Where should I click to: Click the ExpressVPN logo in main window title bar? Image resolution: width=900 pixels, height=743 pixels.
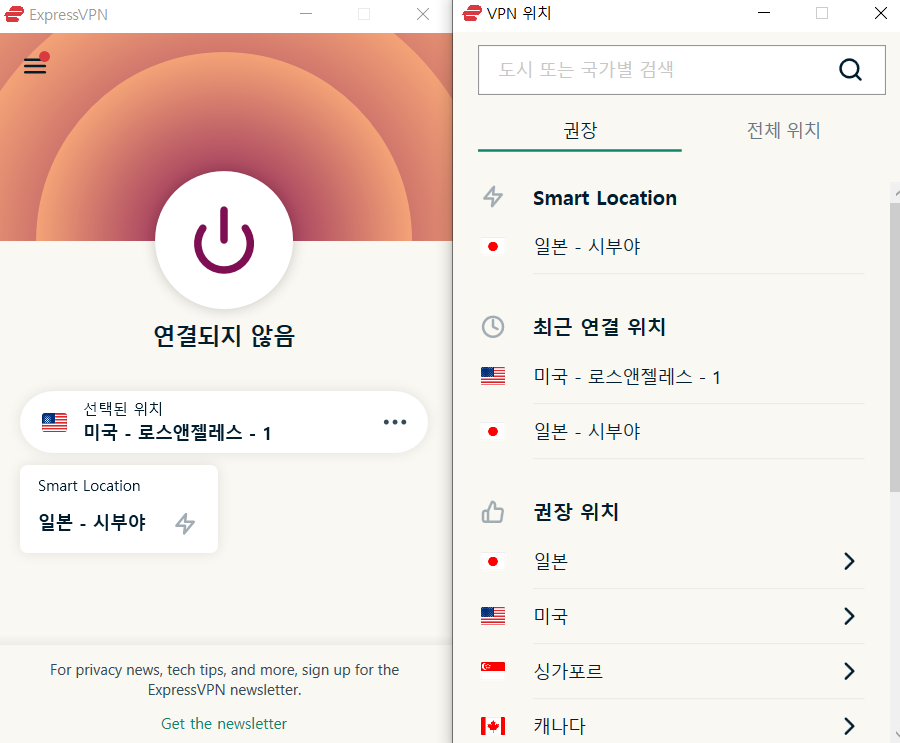click(x=14, y=14)
